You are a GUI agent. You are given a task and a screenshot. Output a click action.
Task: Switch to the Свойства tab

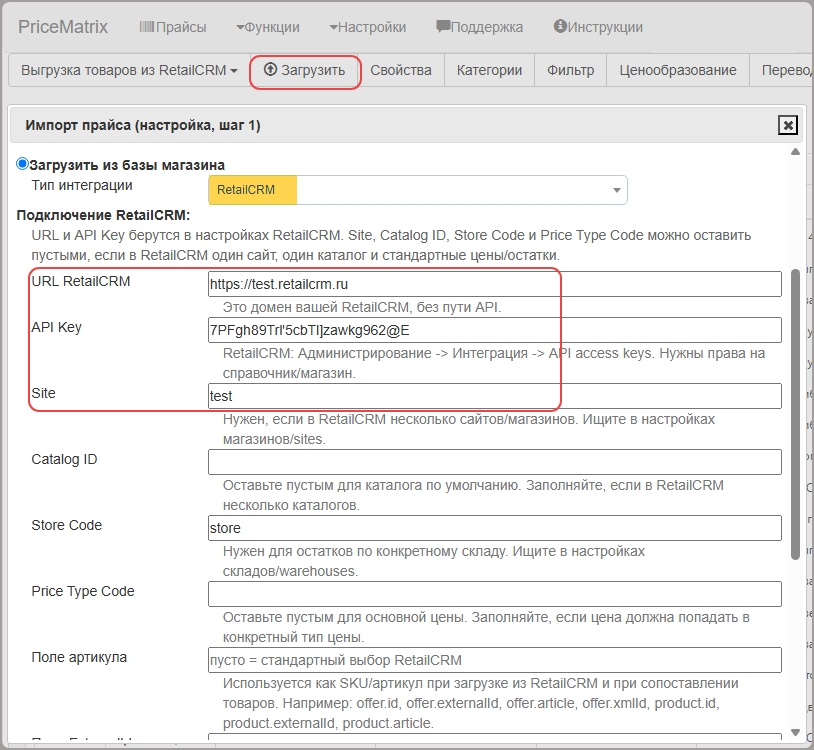click(401, 70)
